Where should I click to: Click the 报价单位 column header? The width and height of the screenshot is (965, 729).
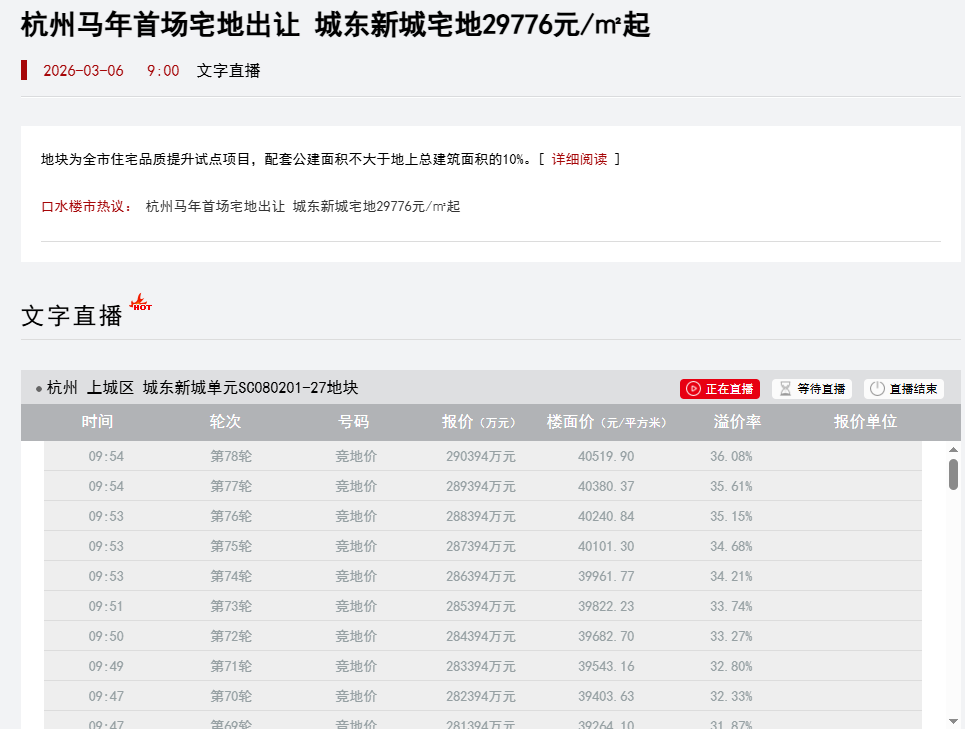coord(865,422)
